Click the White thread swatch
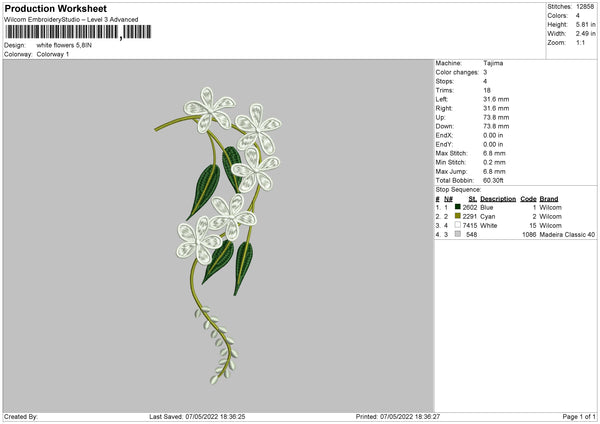 coord(458,225)
